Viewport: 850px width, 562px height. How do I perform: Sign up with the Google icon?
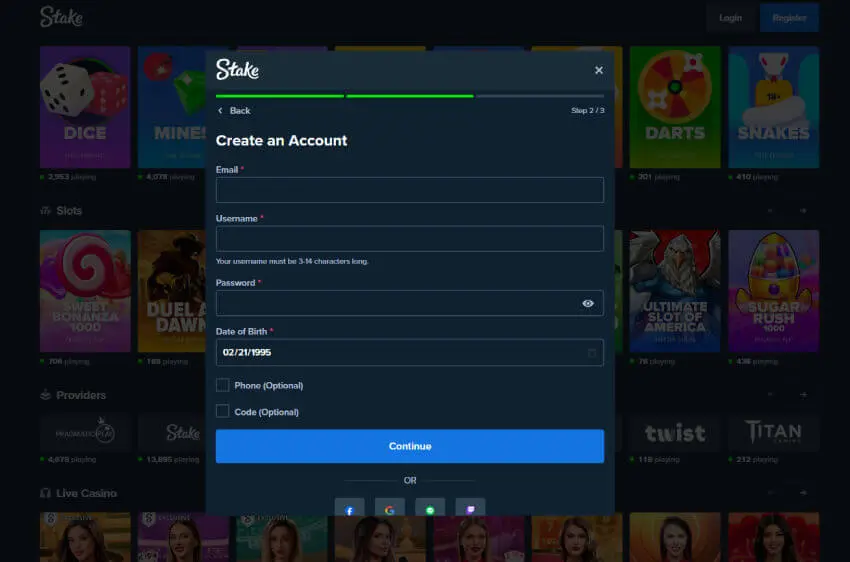click(x=390, y=508)
